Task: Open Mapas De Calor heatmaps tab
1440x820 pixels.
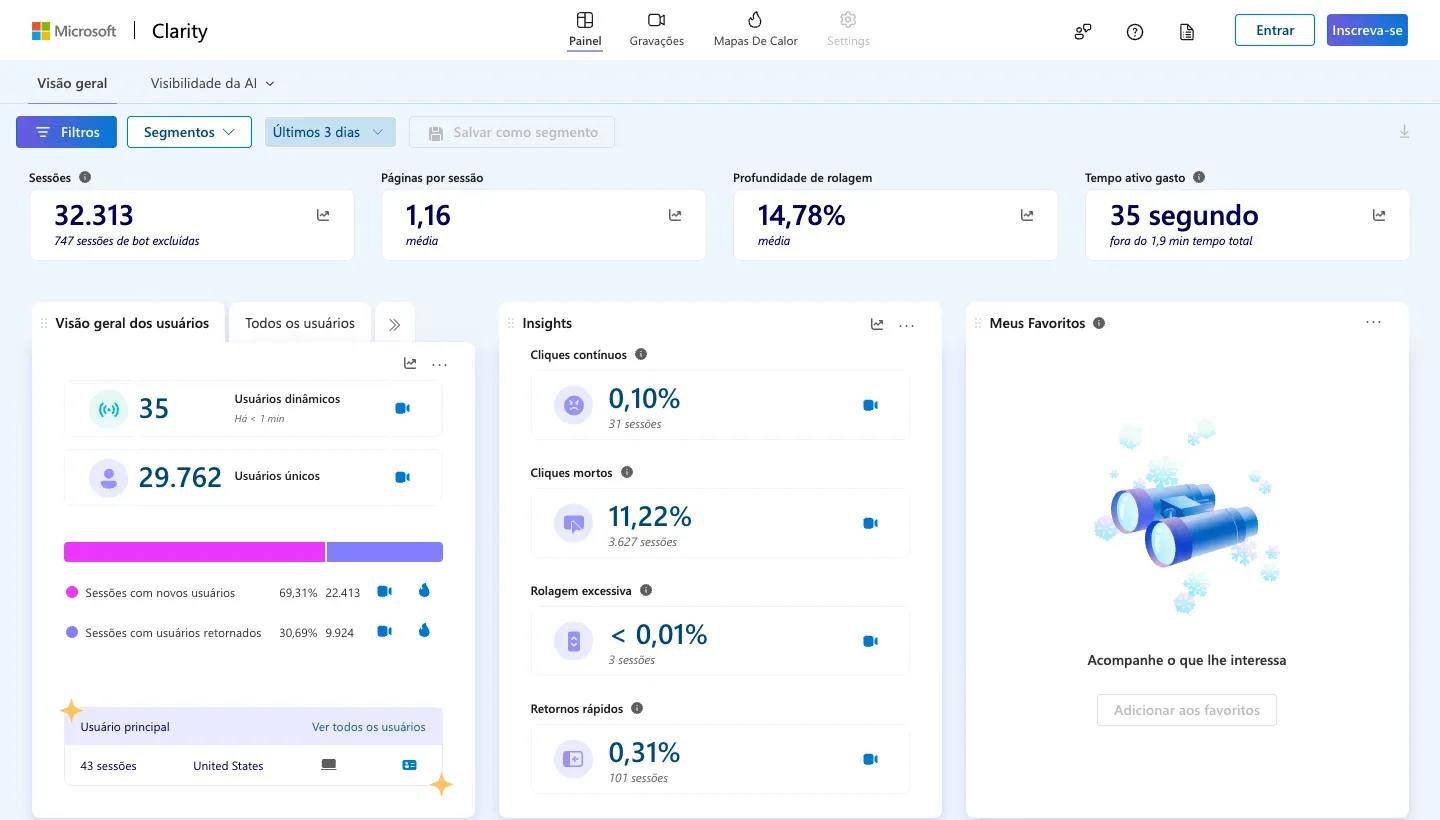Action: tap(755, 30)
